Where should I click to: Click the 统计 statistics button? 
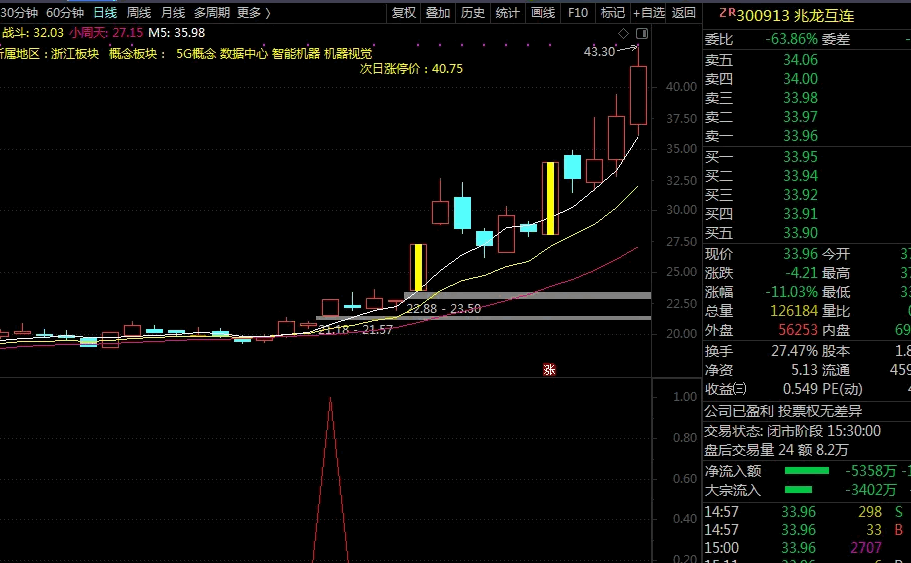pyautogui.click(x=507, y=12)
